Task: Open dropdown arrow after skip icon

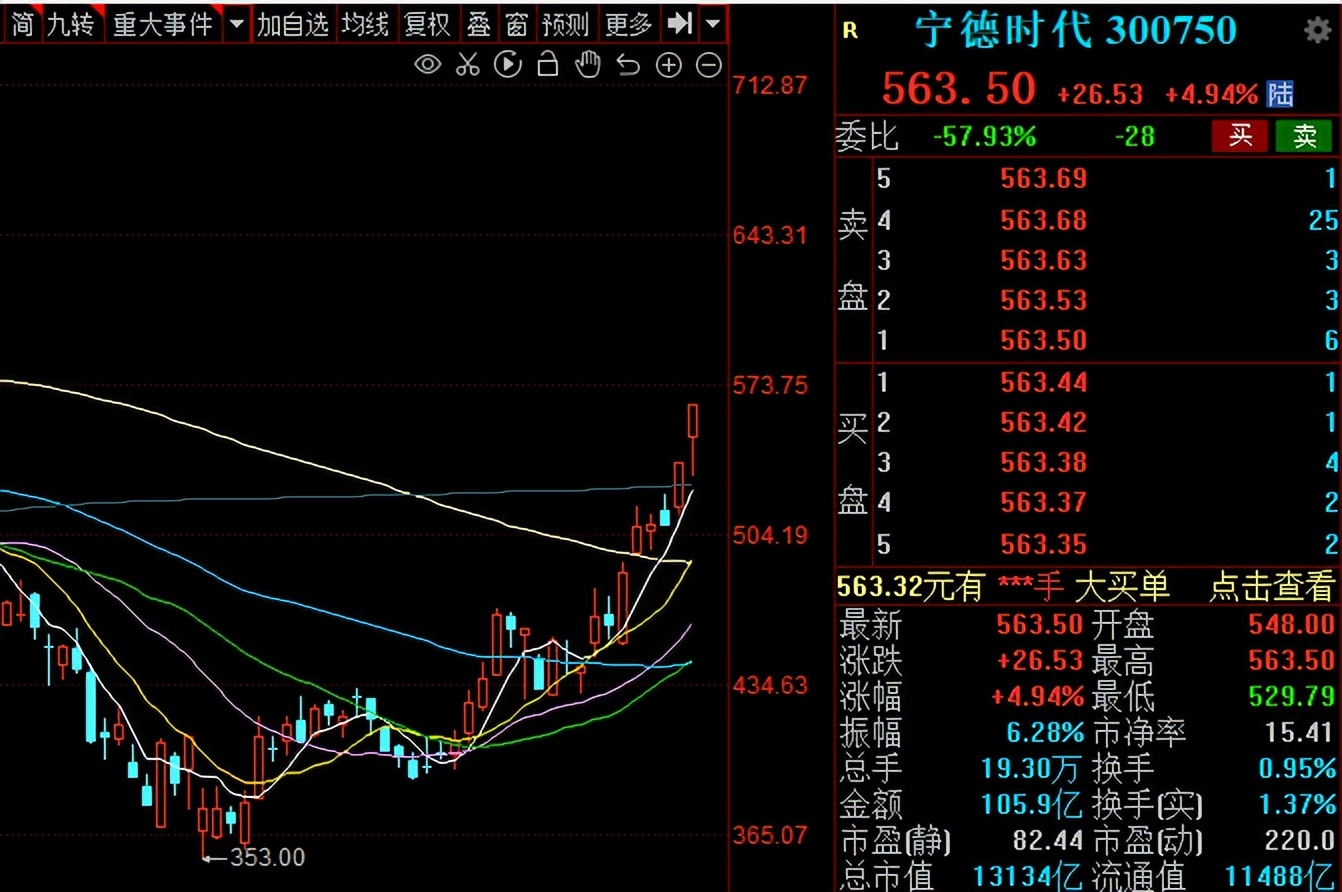Action: click(712, 23)
